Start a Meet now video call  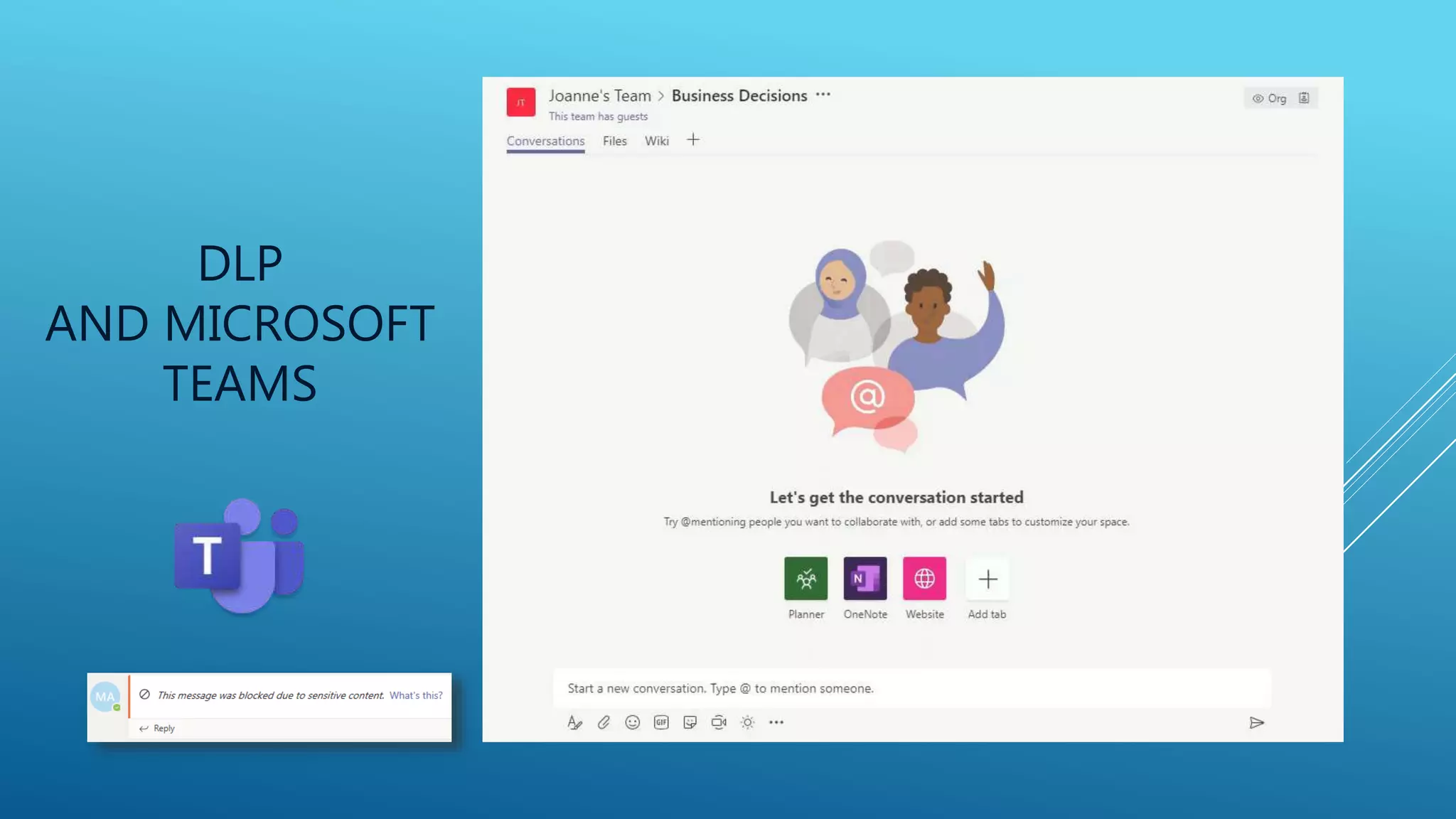[719, 722]
